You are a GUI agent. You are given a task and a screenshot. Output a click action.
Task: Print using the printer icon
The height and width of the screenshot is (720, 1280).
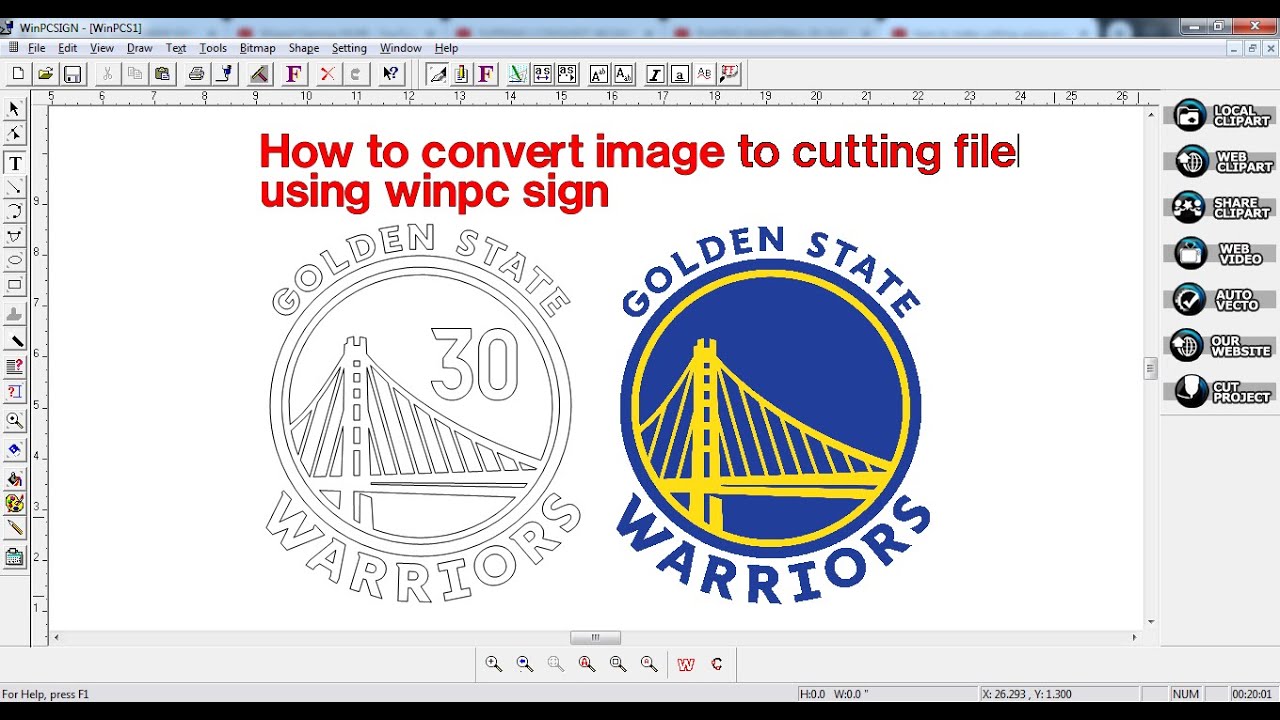click(196, 73)
